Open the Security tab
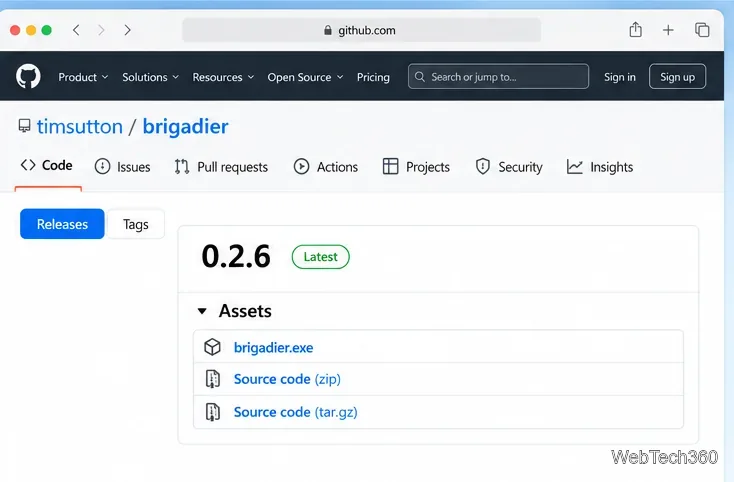Viewport: 734px width, 482px height. [508, 167]
